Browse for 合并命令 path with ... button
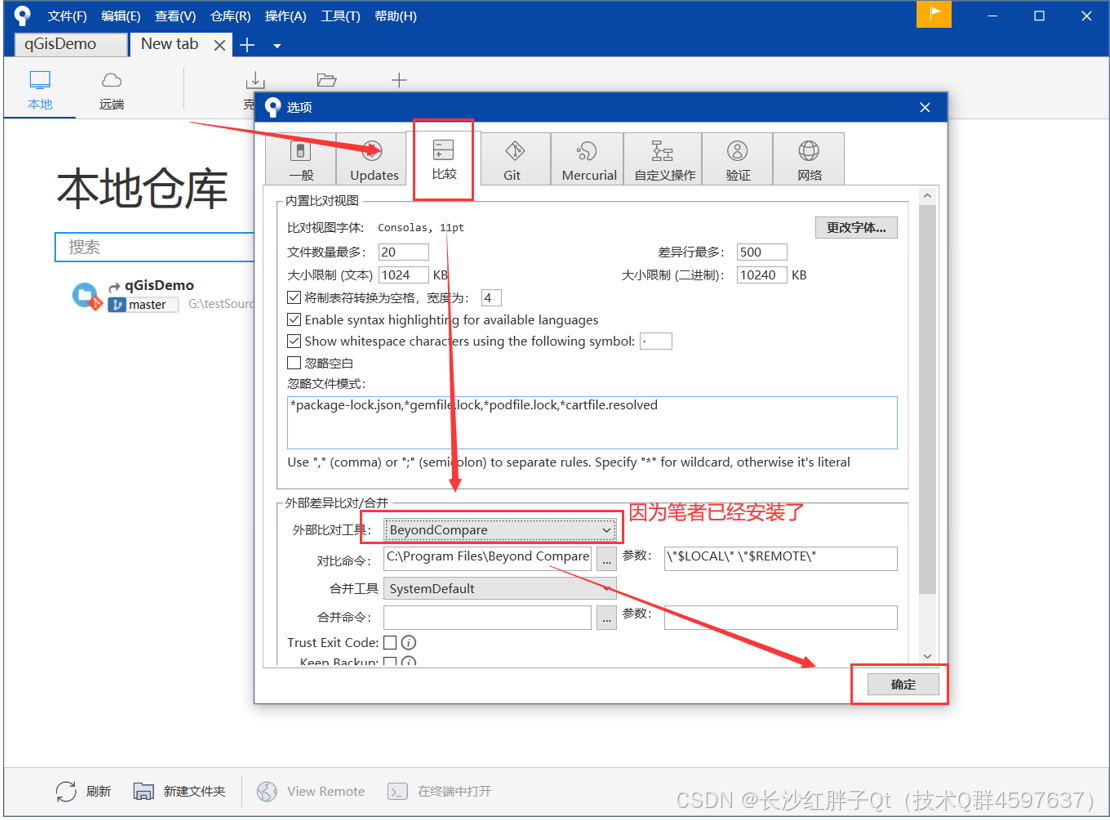The width and height of the screenshot is (1110, 820). pyautogui.click(x=607, y=617)
